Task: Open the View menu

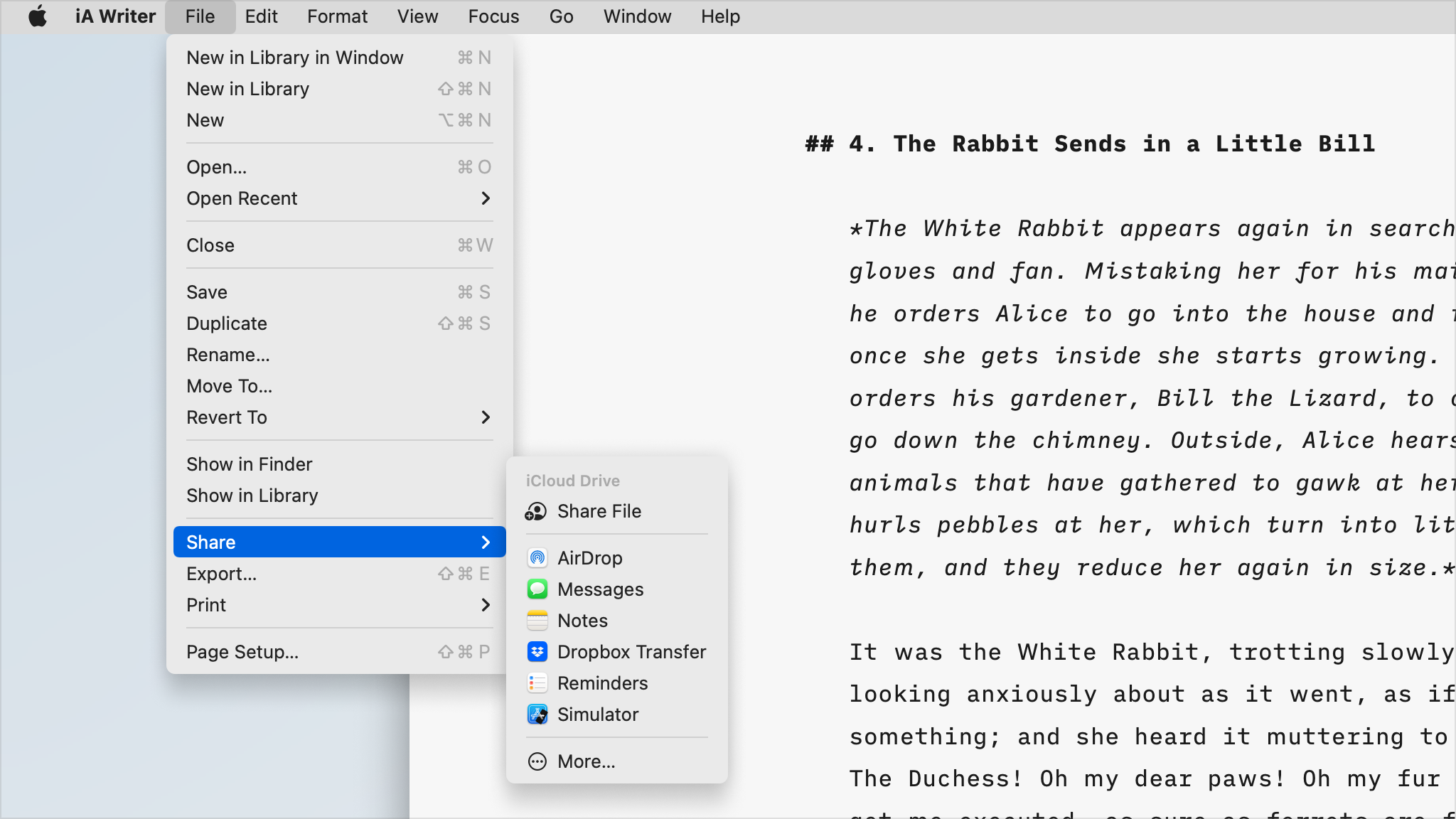Action: pos(417,16)
